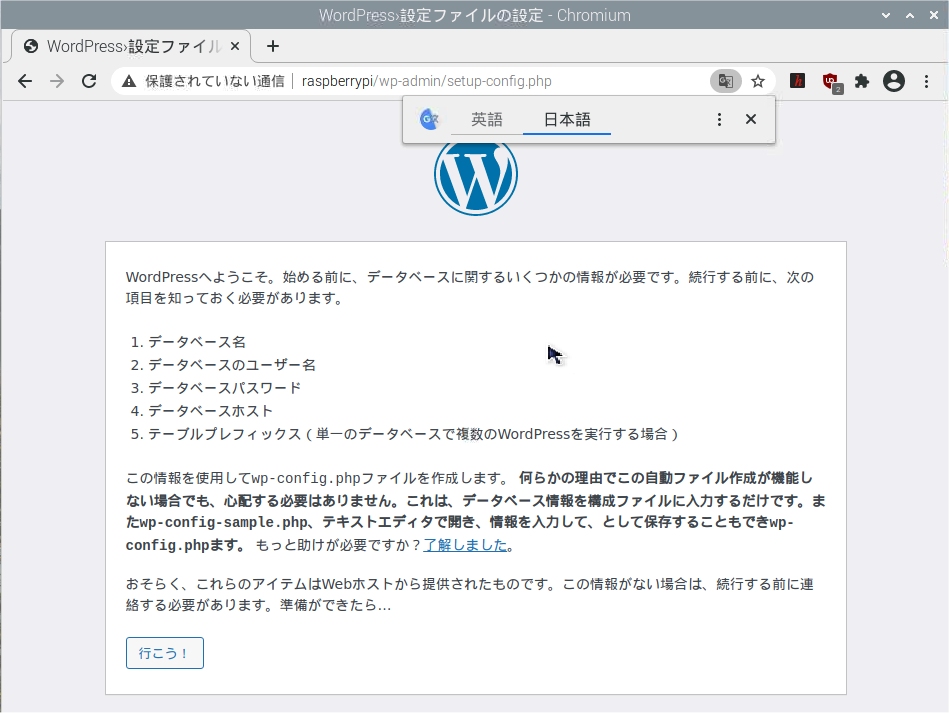The height and width of the screenshot is (713, 949).
Task: Click the 保護されていない通信 security label
Action: (214, 81)
